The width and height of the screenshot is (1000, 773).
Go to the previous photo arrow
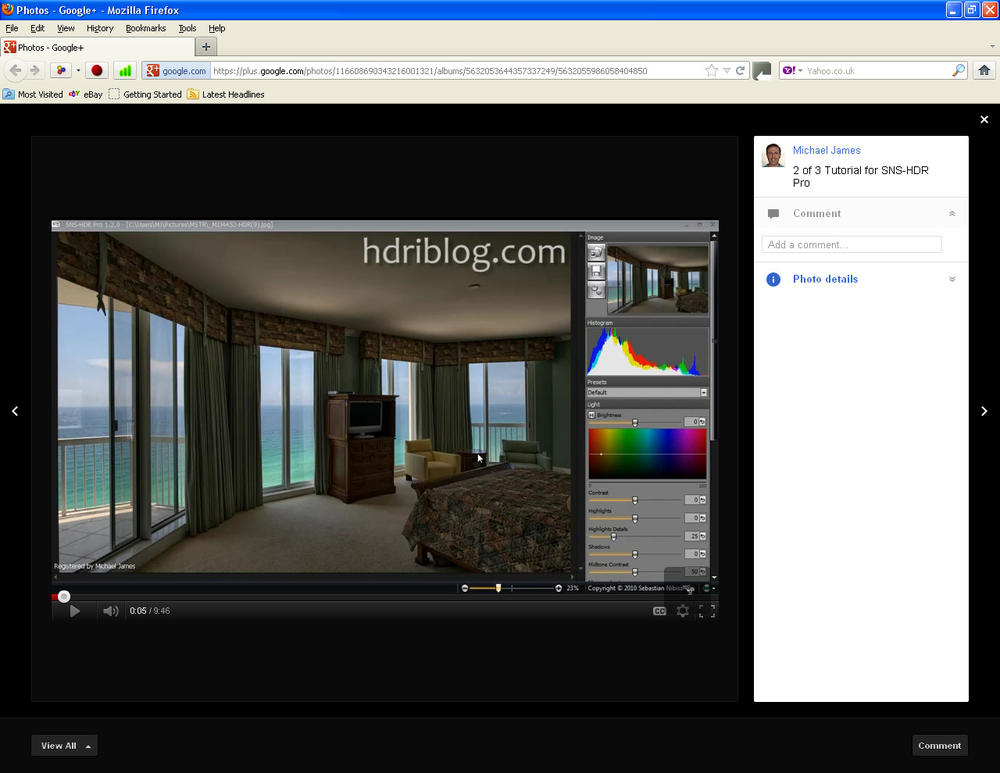[15, 411]
